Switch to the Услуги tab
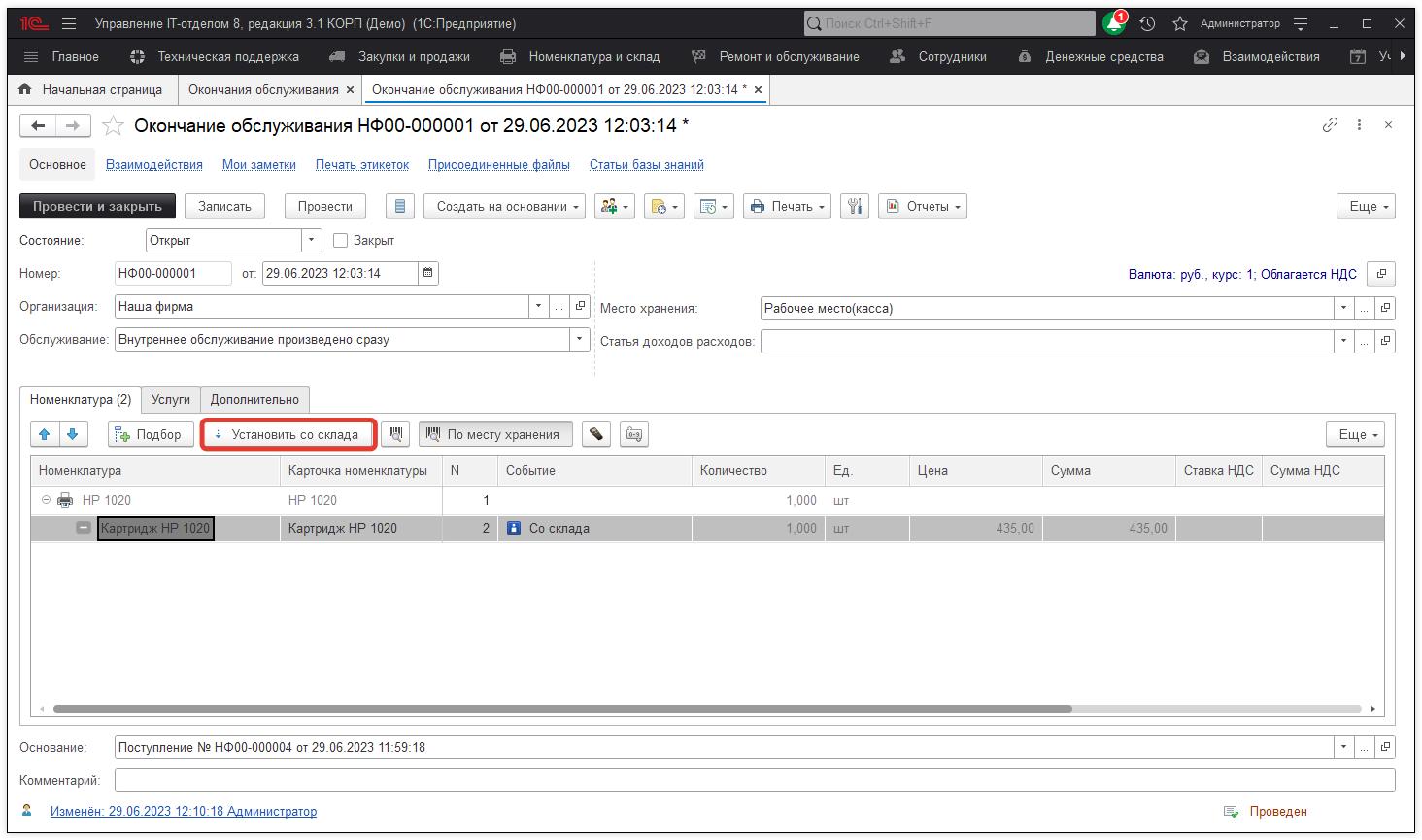 pyautogui.click(x=171, y=399)
